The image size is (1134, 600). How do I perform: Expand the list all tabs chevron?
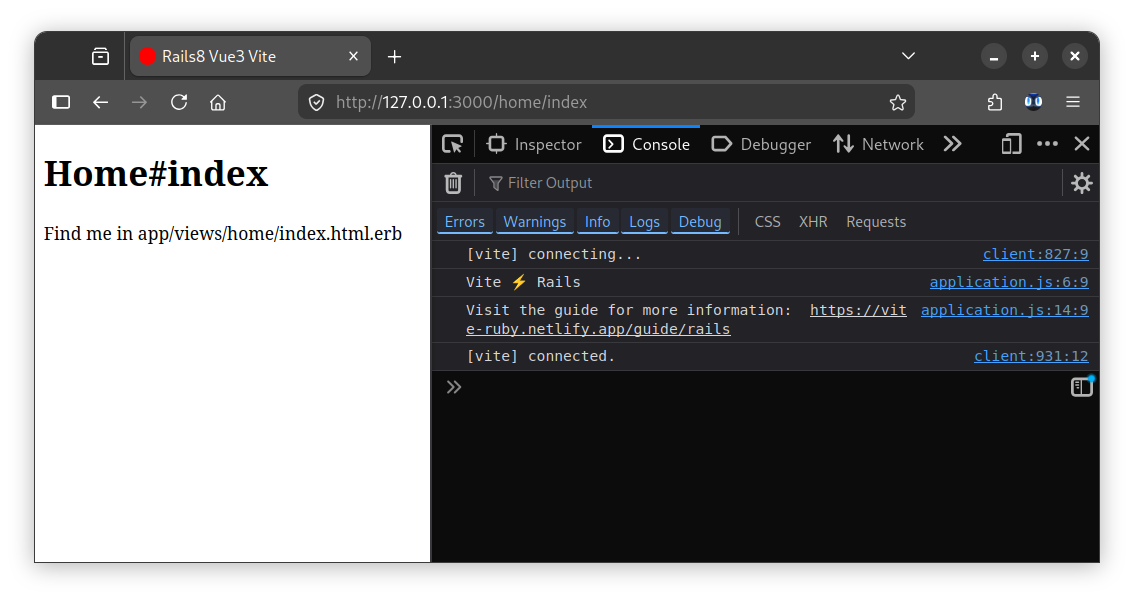click(908, 56)
